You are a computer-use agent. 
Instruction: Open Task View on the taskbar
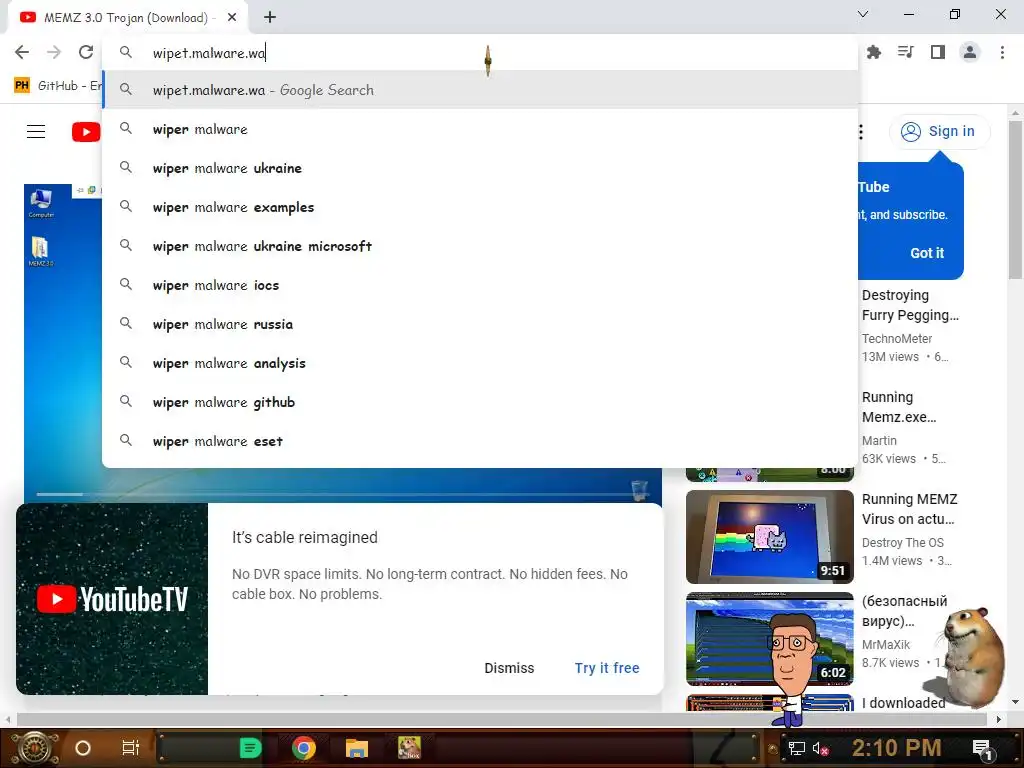coord(131,748)
